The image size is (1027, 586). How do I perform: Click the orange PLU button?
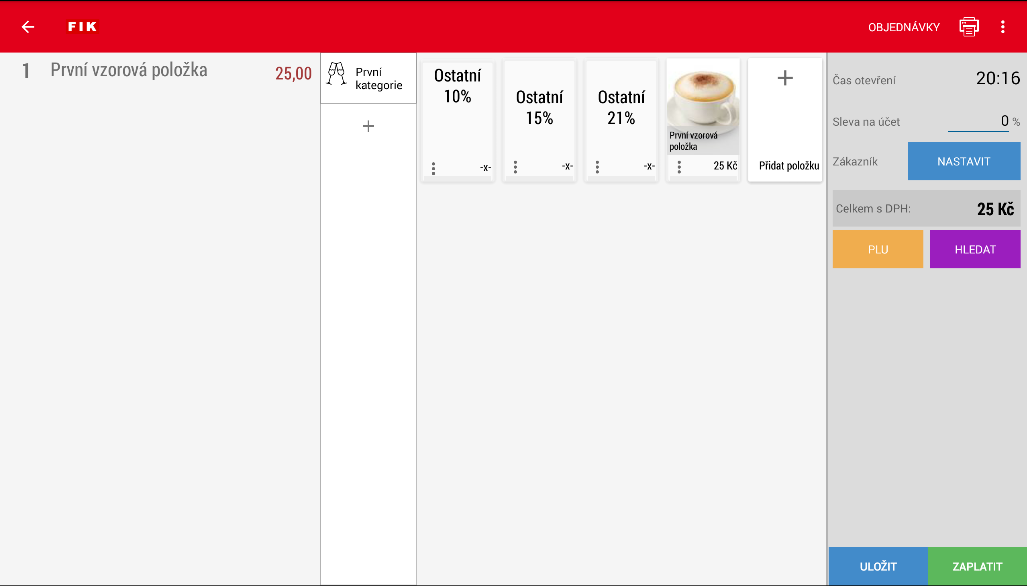coord(877,249)
